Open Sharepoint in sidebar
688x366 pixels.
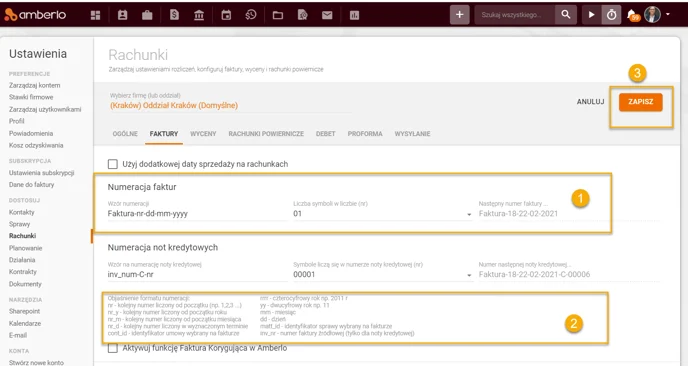(x=24, y=311)
